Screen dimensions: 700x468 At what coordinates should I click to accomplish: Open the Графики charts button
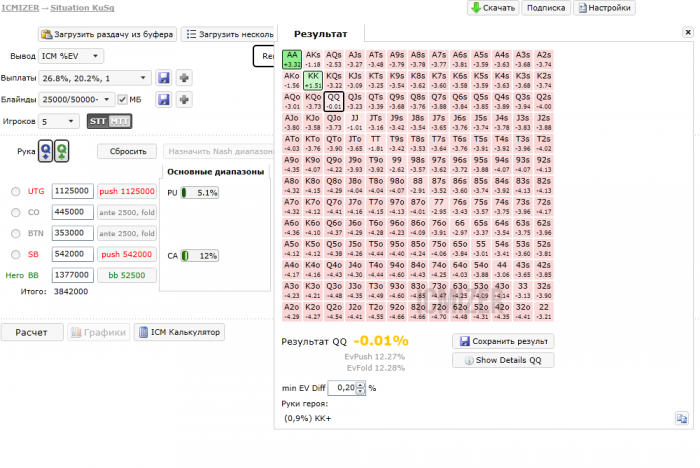point(99,332)
